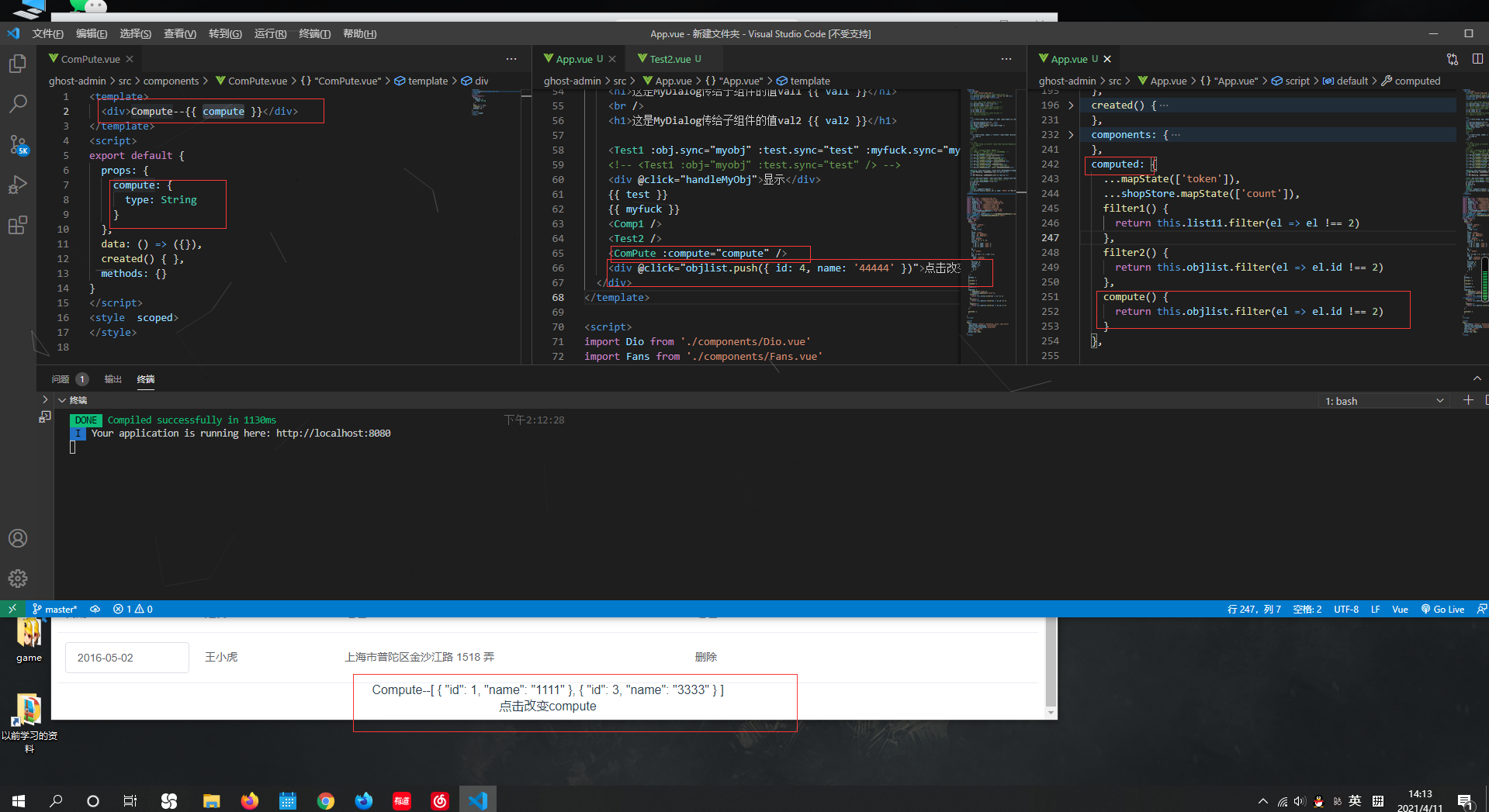This screenshot has height=812, width=1489.
Task: Add a new terminal with plus icon
Action: 1468,400
